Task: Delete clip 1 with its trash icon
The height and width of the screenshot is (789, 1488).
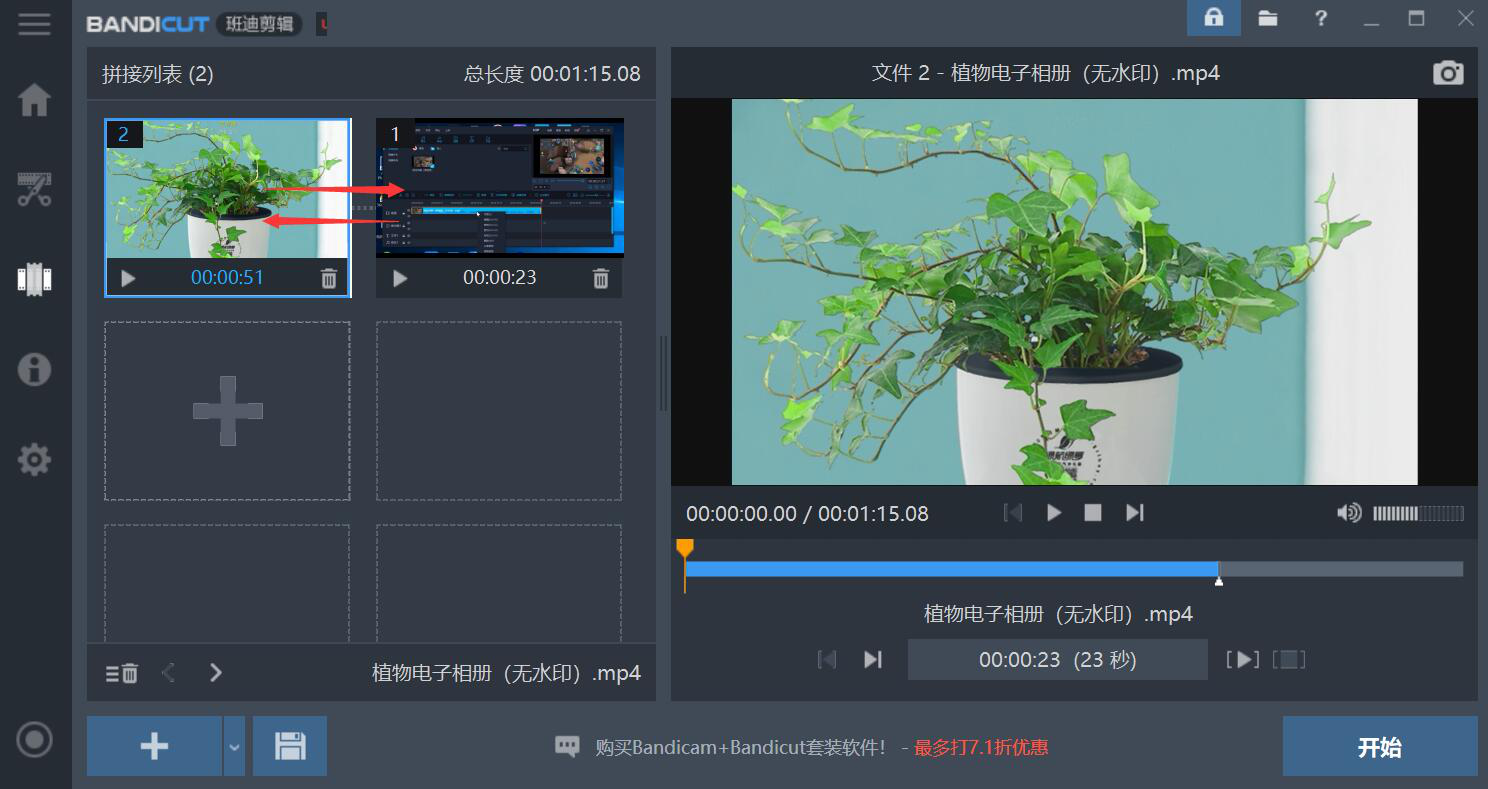Action: click(601, 278)
